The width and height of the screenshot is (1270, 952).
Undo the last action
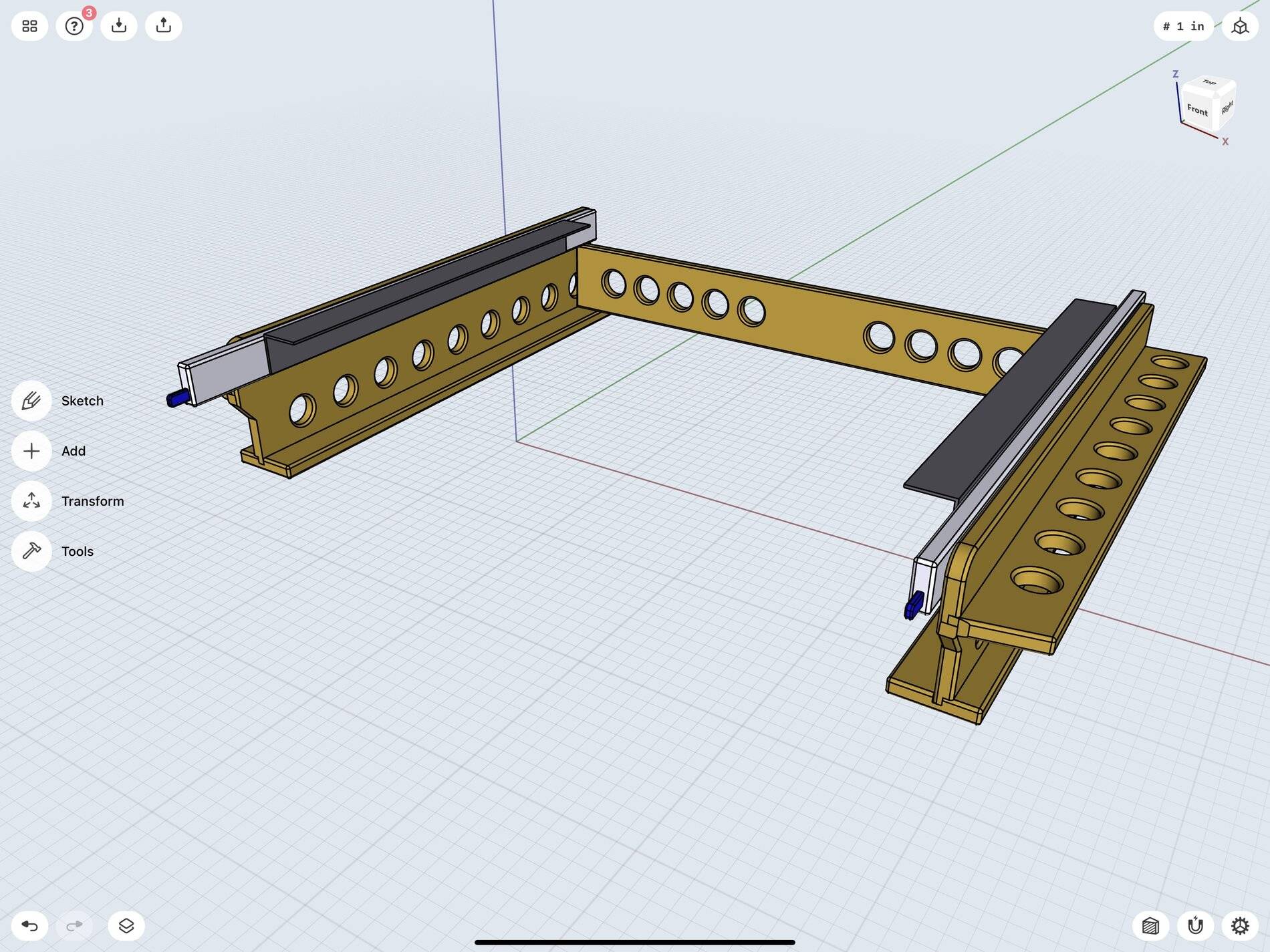click(x=29, y=925)
